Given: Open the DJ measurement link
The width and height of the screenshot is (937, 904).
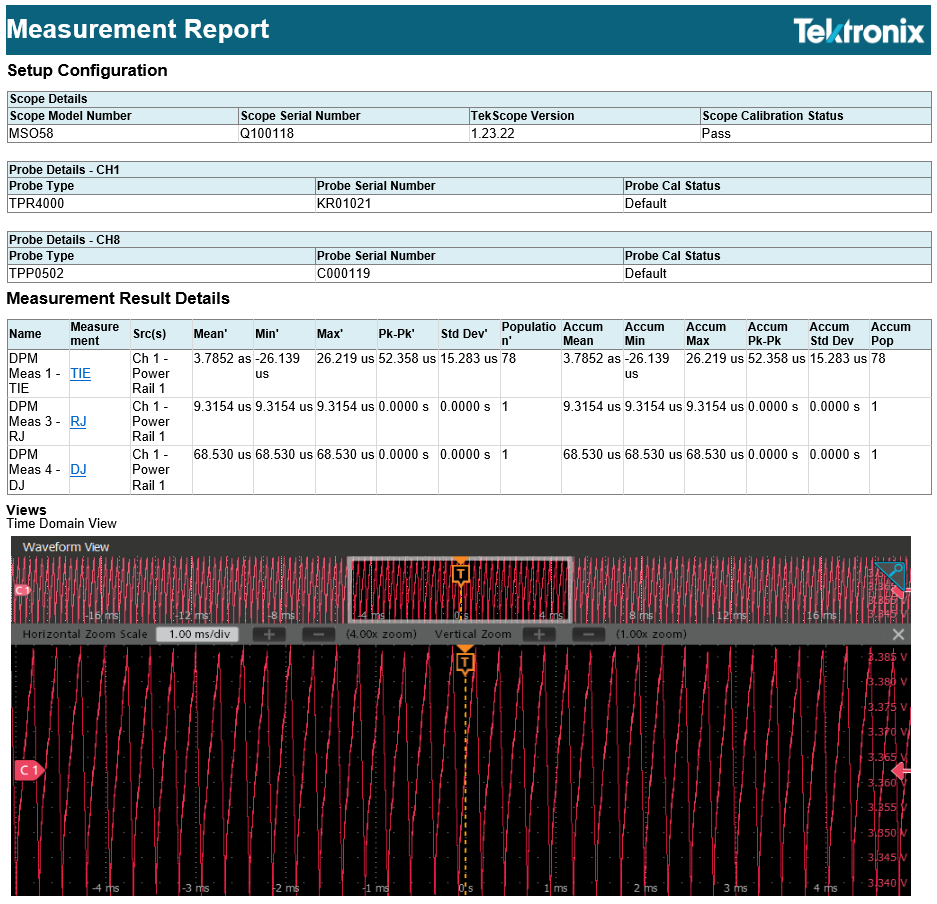Looking at the screenshot, I should pyautogui.click(x=78, y=470).
